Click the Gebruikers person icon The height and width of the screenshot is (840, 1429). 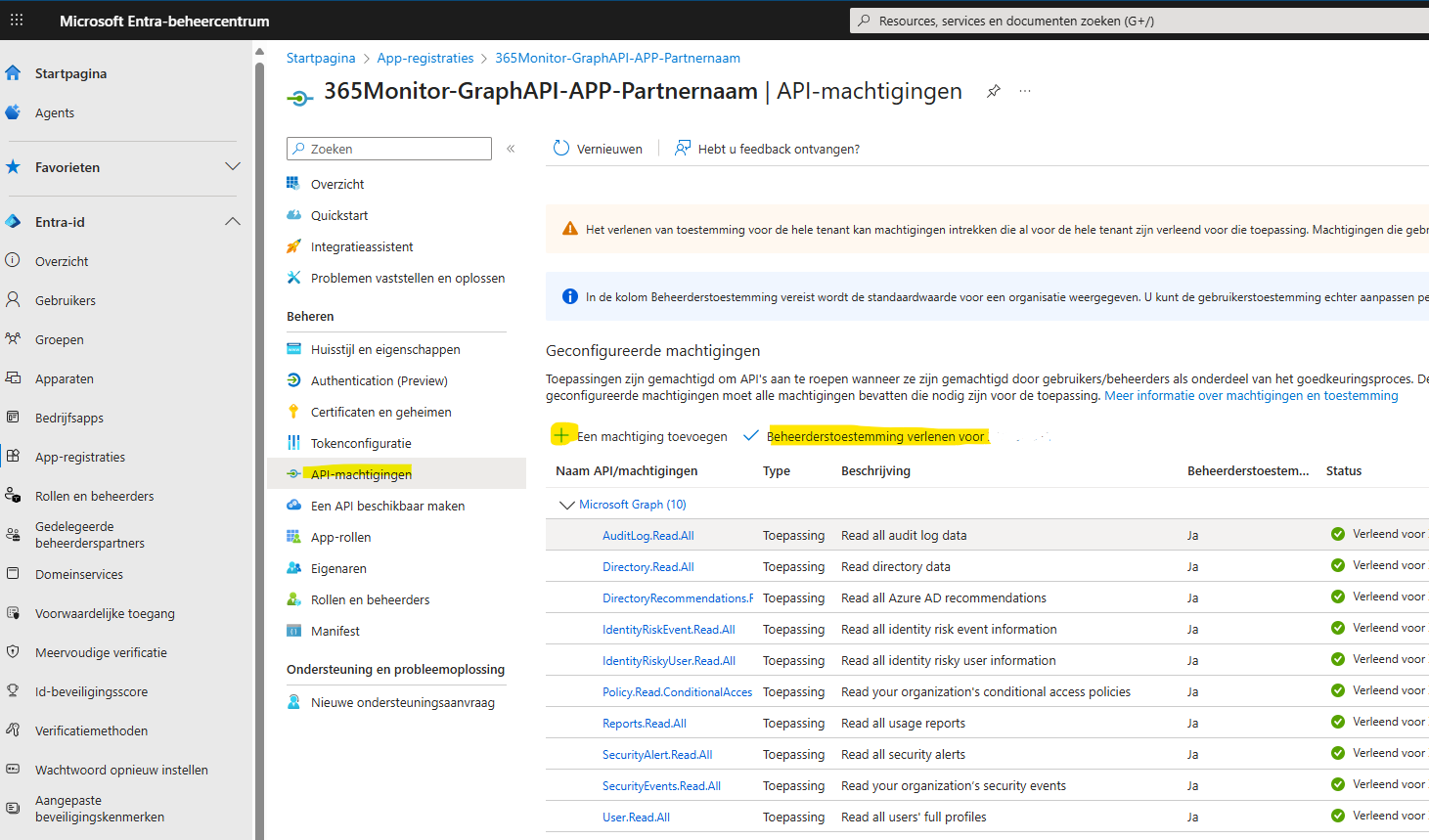(13, 299)
